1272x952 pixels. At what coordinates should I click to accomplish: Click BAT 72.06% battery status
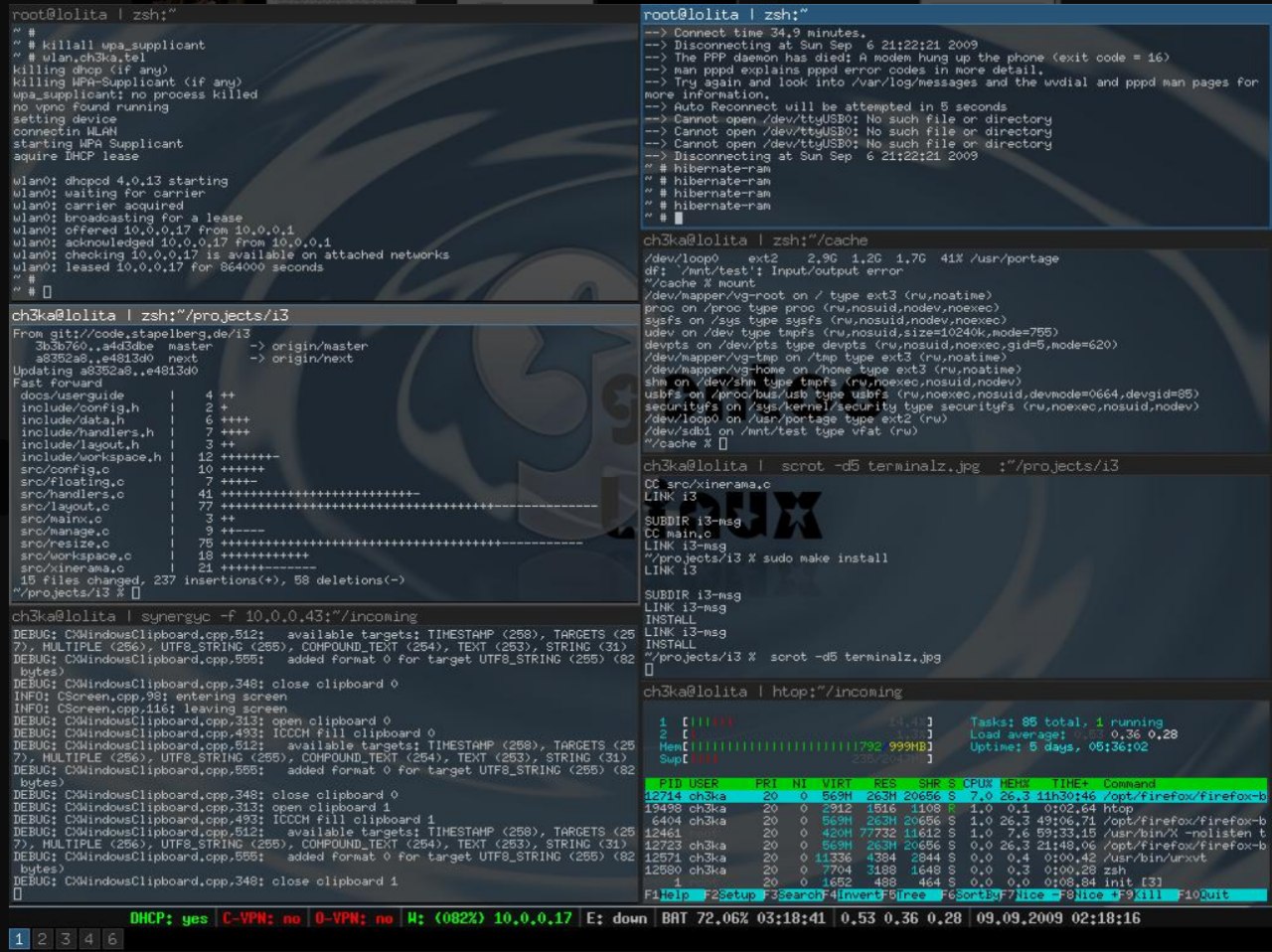pos(743,918)
